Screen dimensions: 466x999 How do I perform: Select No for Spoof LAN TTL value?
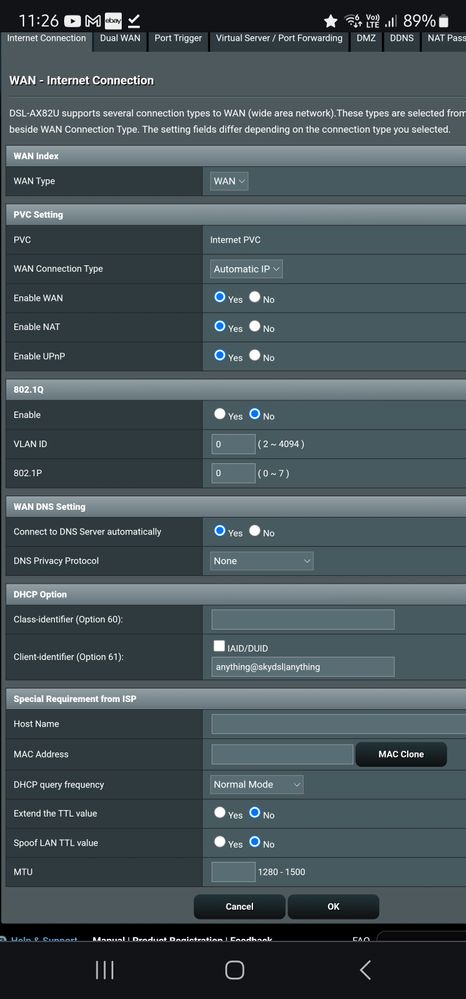(255, 842)
